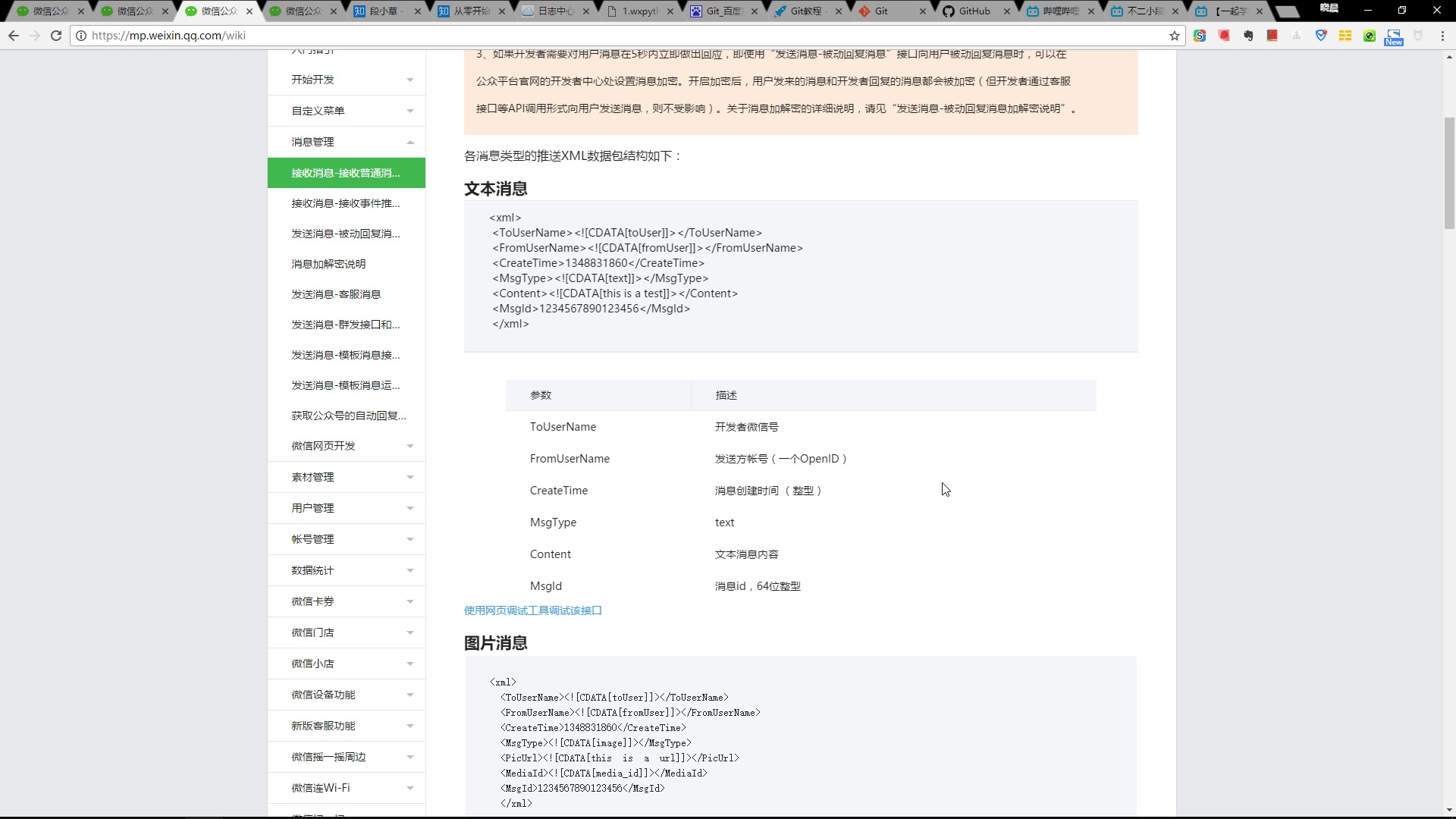Close the active WeChat wiki tab

[x=249, y=11]
